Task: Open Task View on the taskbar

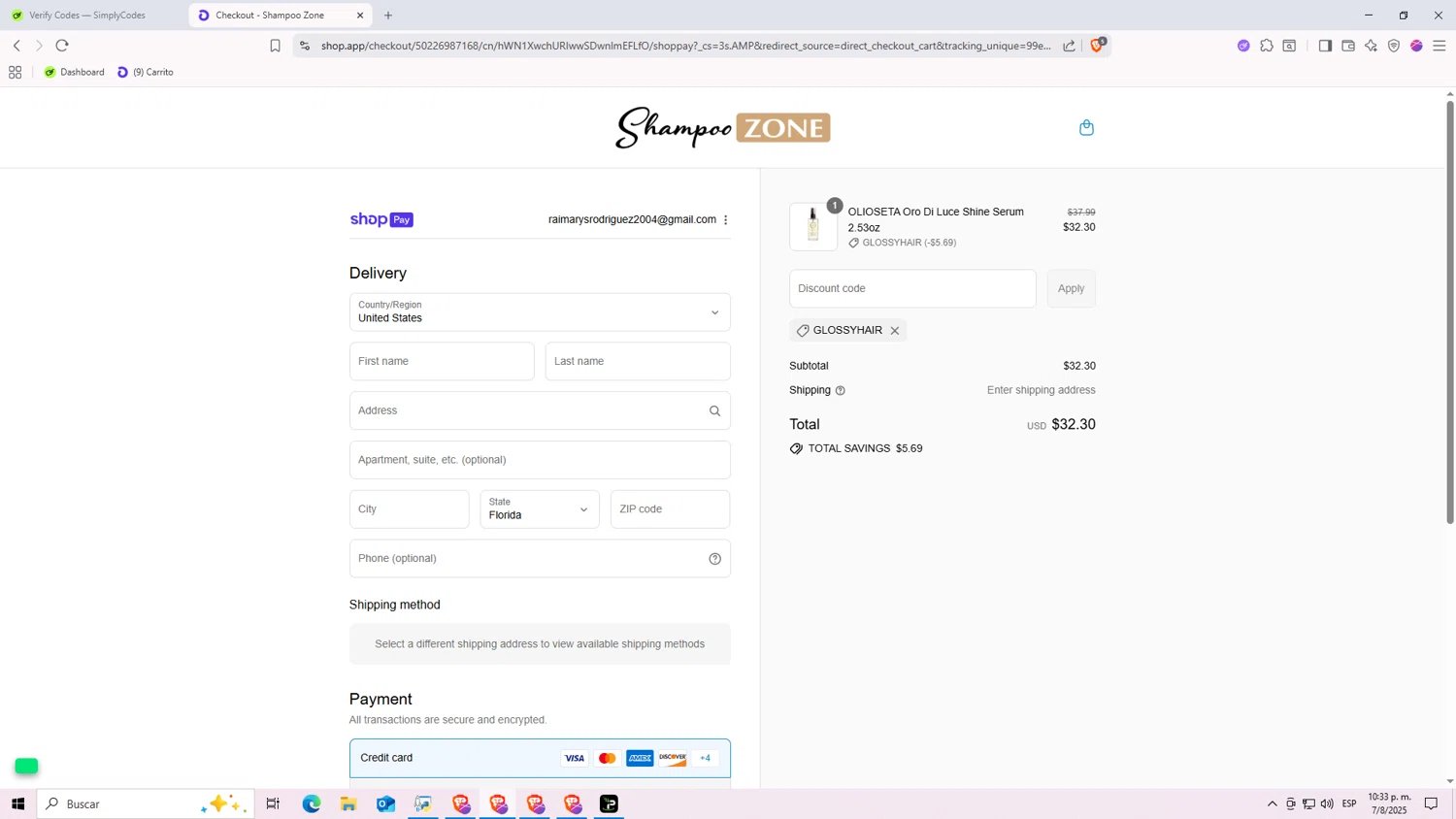Action: (x=273, y=803)
